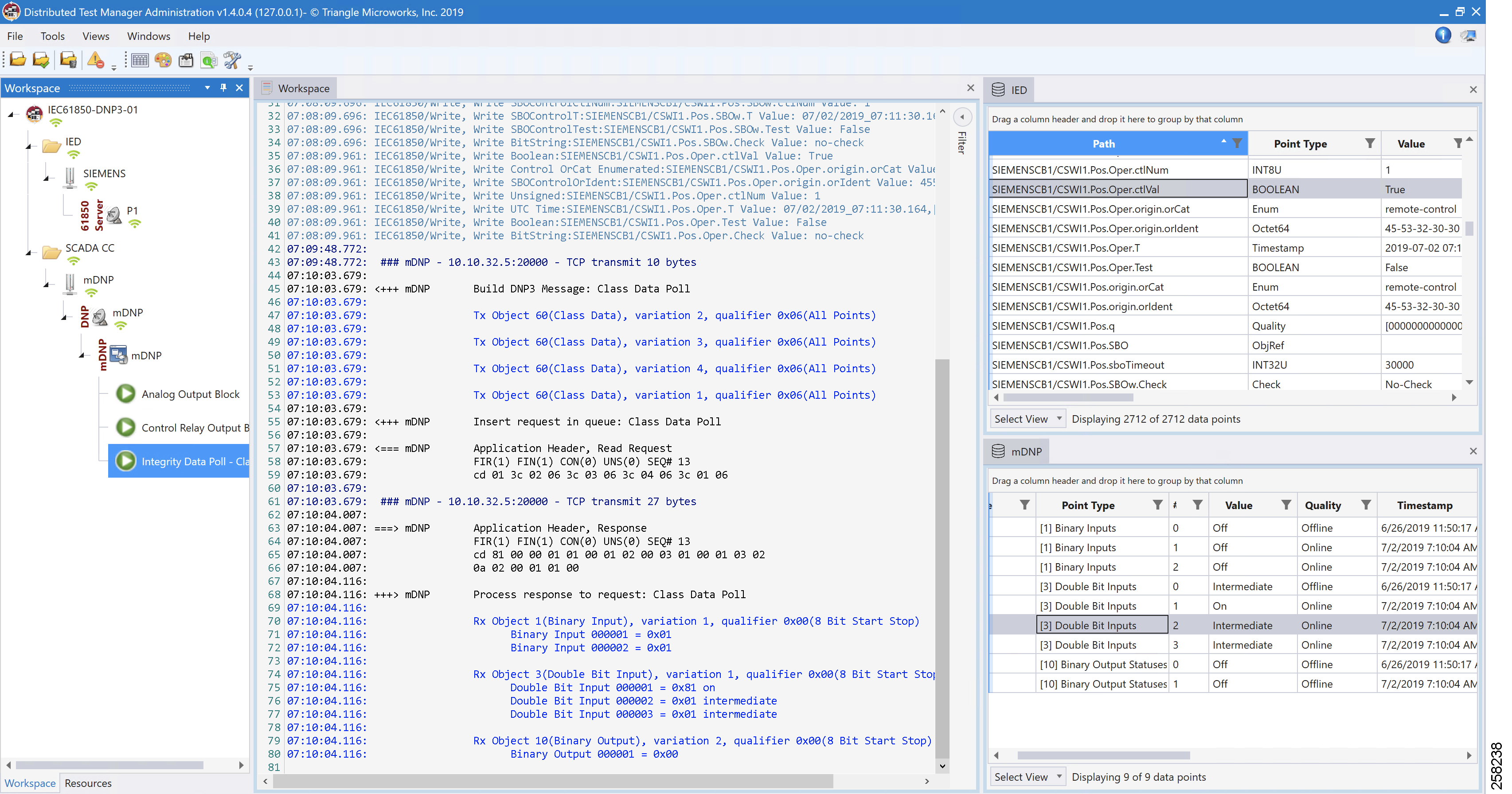
Task: Pin the Workspace panel with pushpin icon
Action: pyautogui.click(x=223, y=87)
